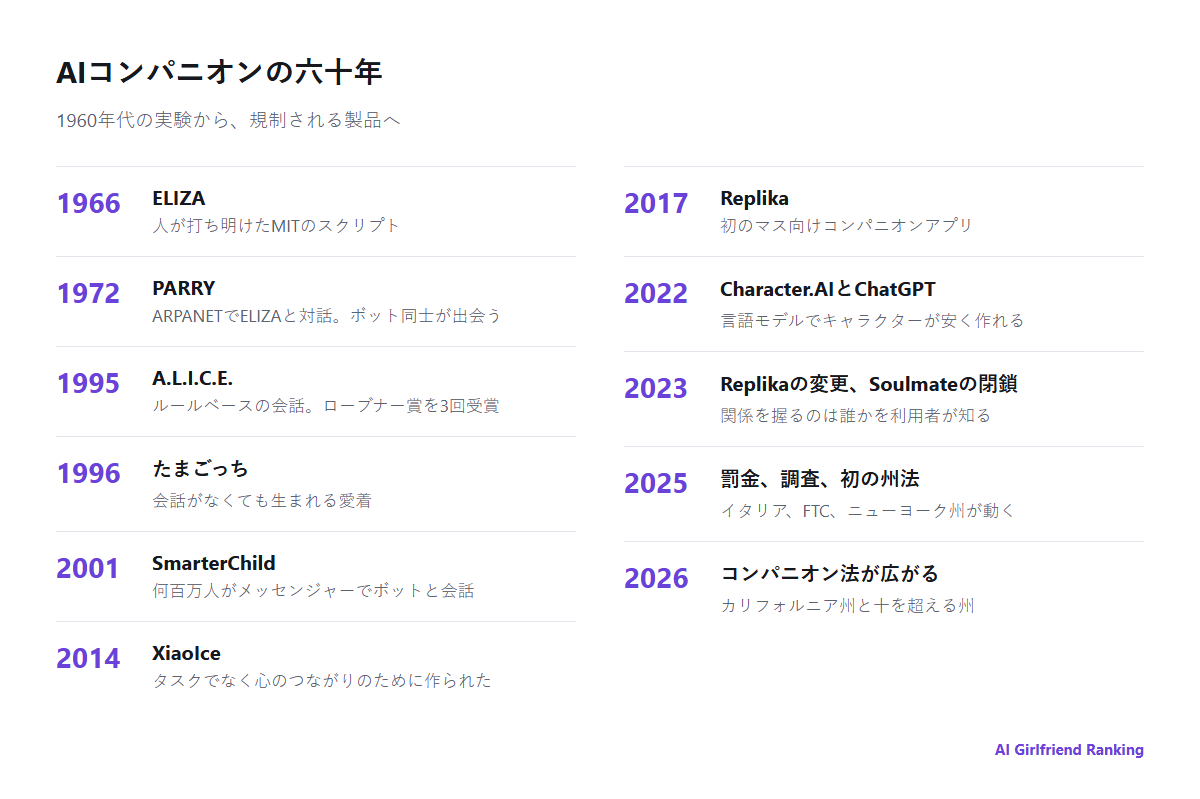1200x799 pixels.
Task: Click heading "Replikaの変更、Soulmateの閉鎖"
Action: [x=869, y=384]
